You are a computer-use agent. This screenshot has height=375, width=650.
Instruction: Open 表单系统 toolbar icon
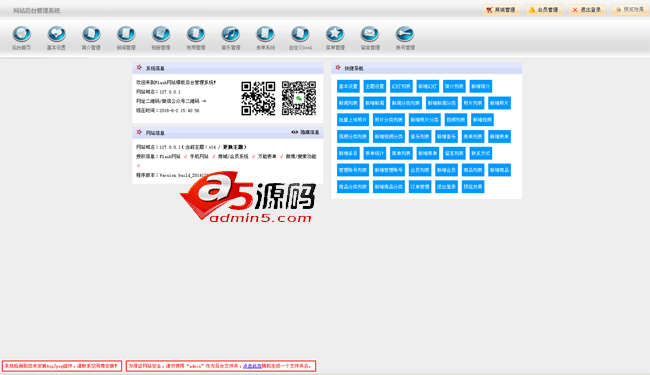pos(265,34)
